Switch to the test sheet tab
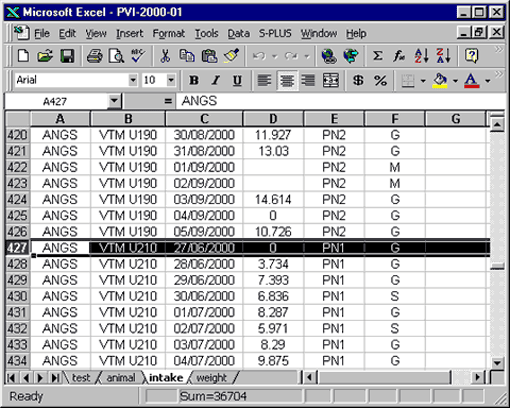510x408 pixels. pyautogui.click(x=81, y=378)
